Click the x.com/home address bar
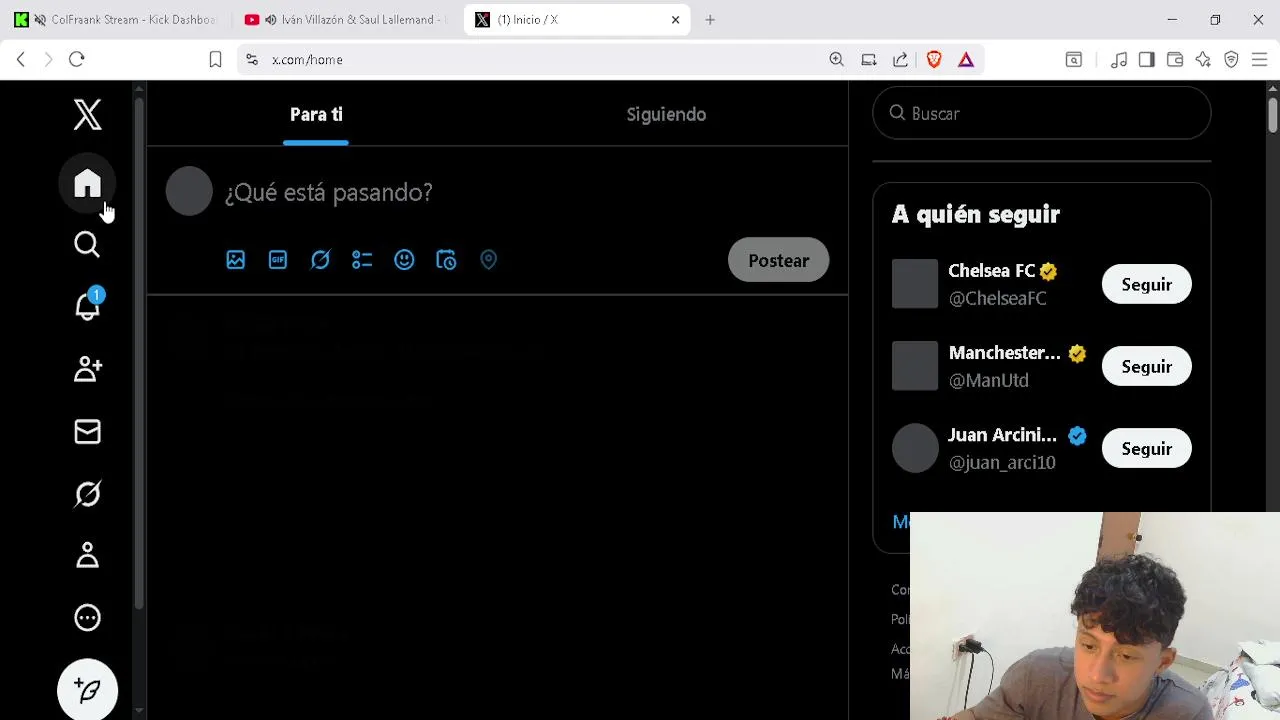This screenshot has width=1280, height=720. 540,60
